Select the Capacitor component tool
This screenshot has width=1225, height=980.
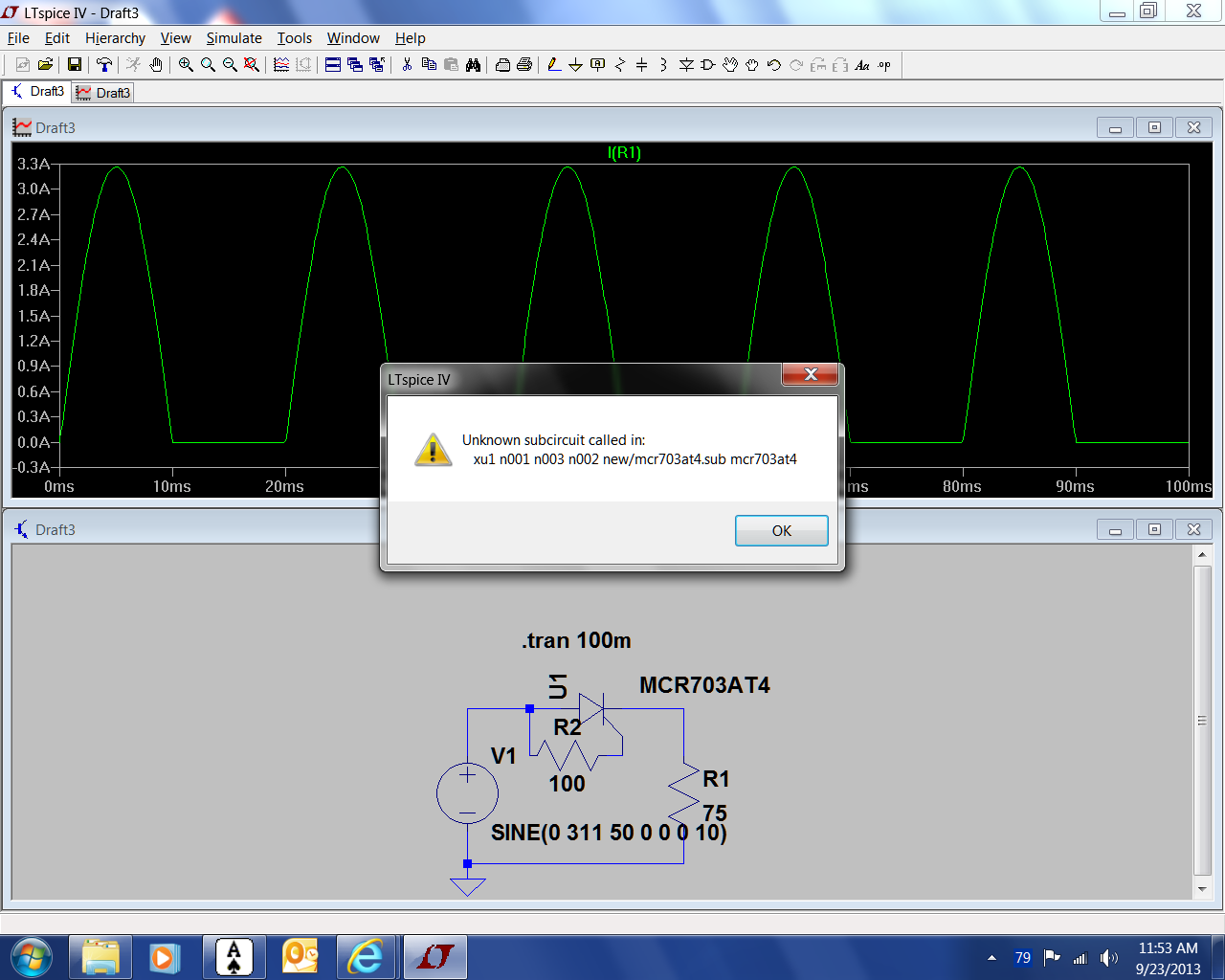pyautogui.click(x=641, y=65)
